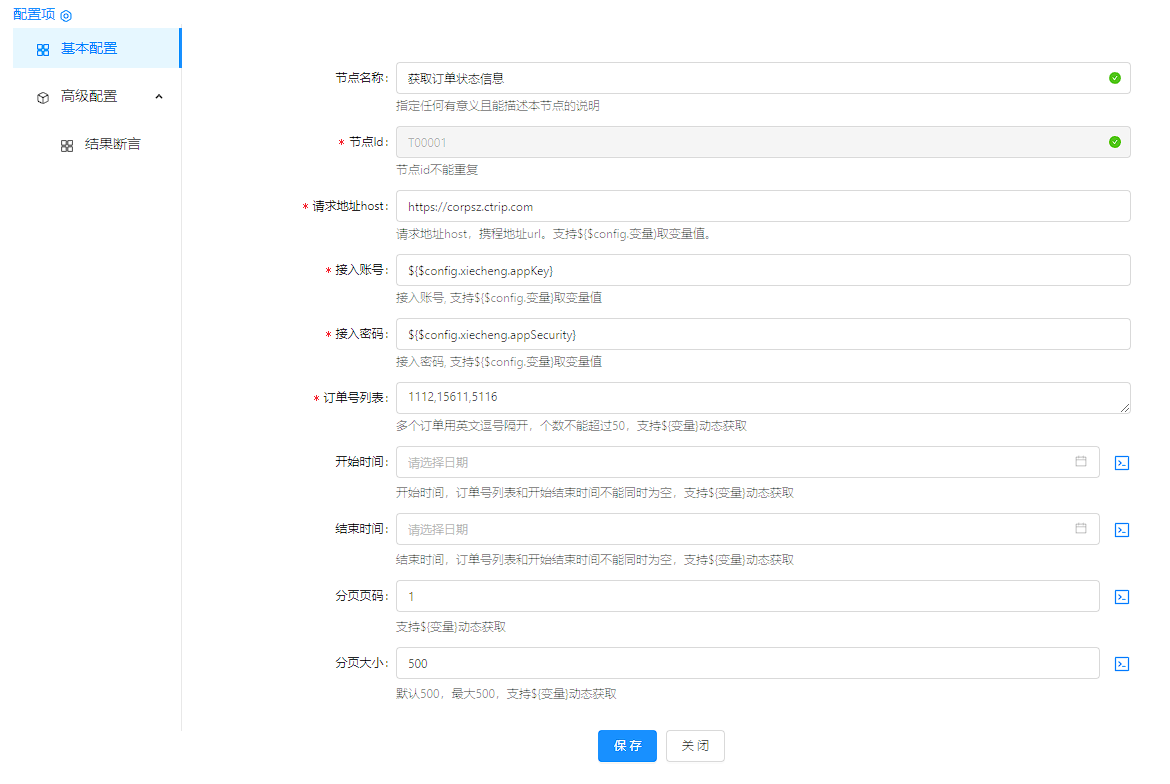1170x784 pixels.
Task: Collapse the 高级配置 menu chevron
Action: pos(158,96)
